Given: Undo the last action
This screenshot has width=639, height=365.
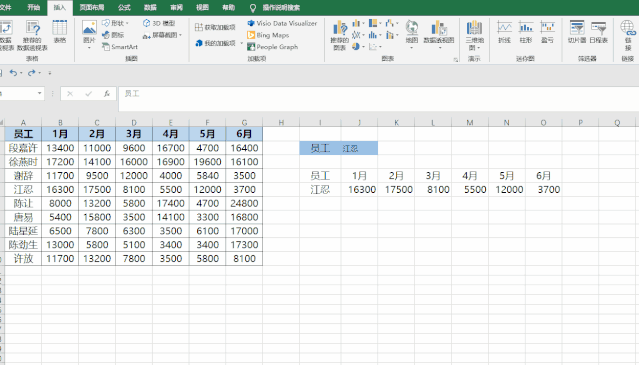Looking at the screenshot, I should (x=13, y=73).
